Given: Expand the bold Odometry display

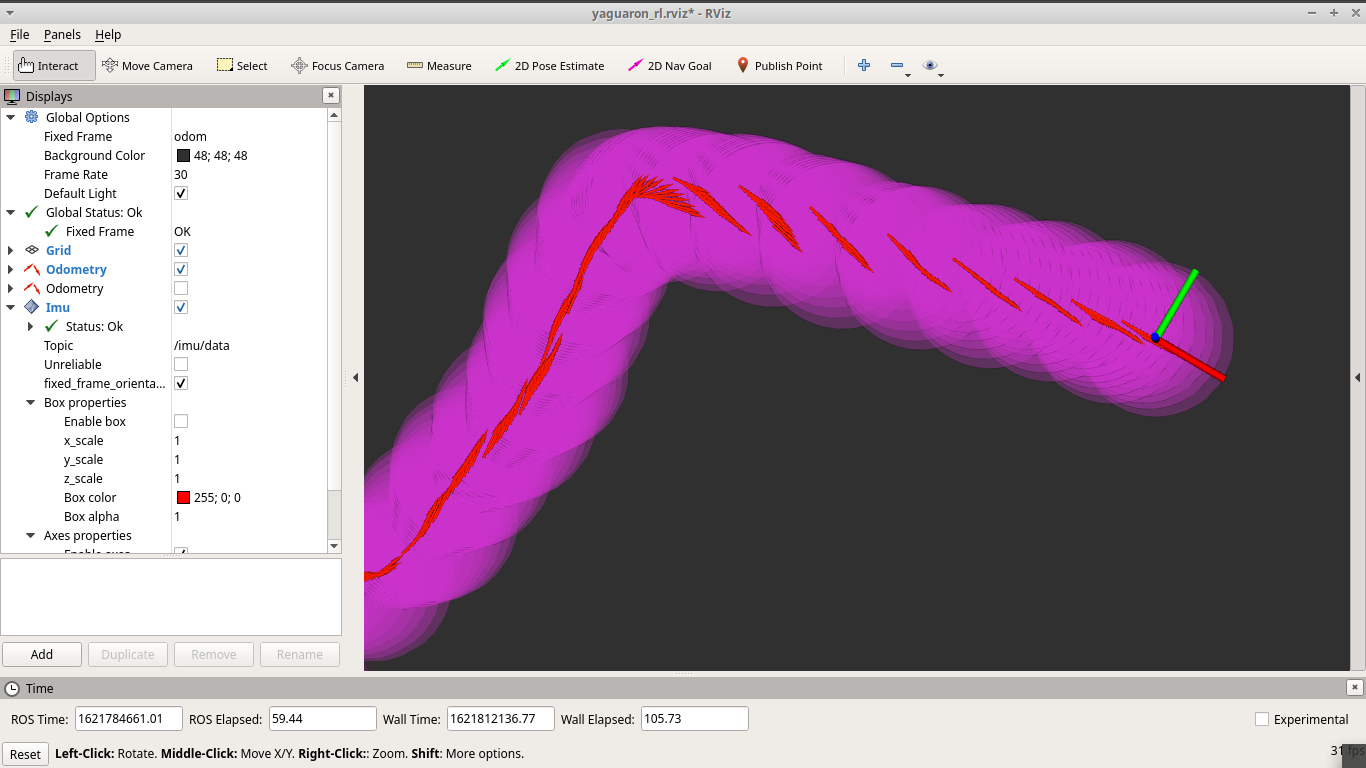Looking at the screenshot, I should (x=11, y=269).
